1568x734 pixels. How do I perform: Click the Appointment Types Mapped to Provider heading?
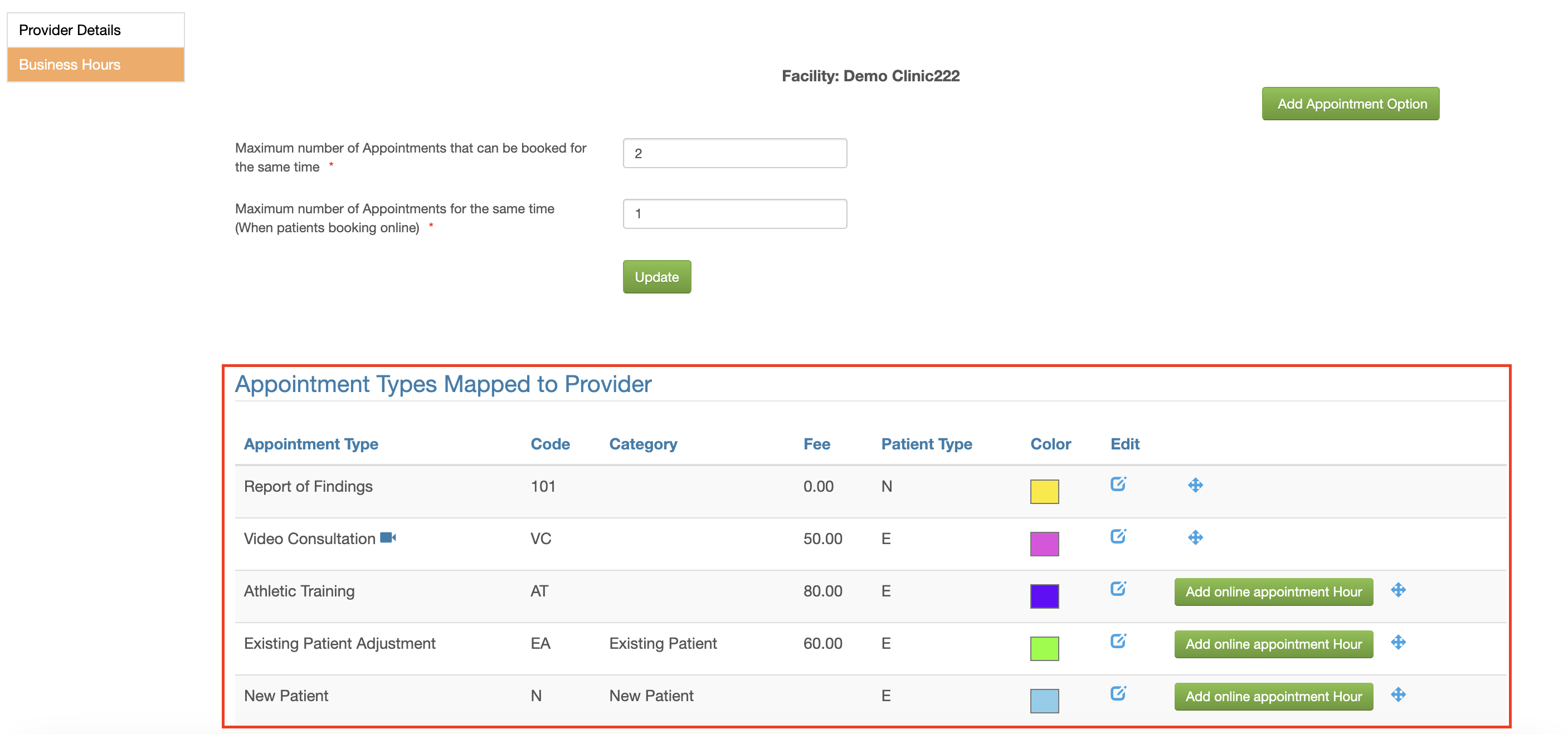tap(443, 384)
